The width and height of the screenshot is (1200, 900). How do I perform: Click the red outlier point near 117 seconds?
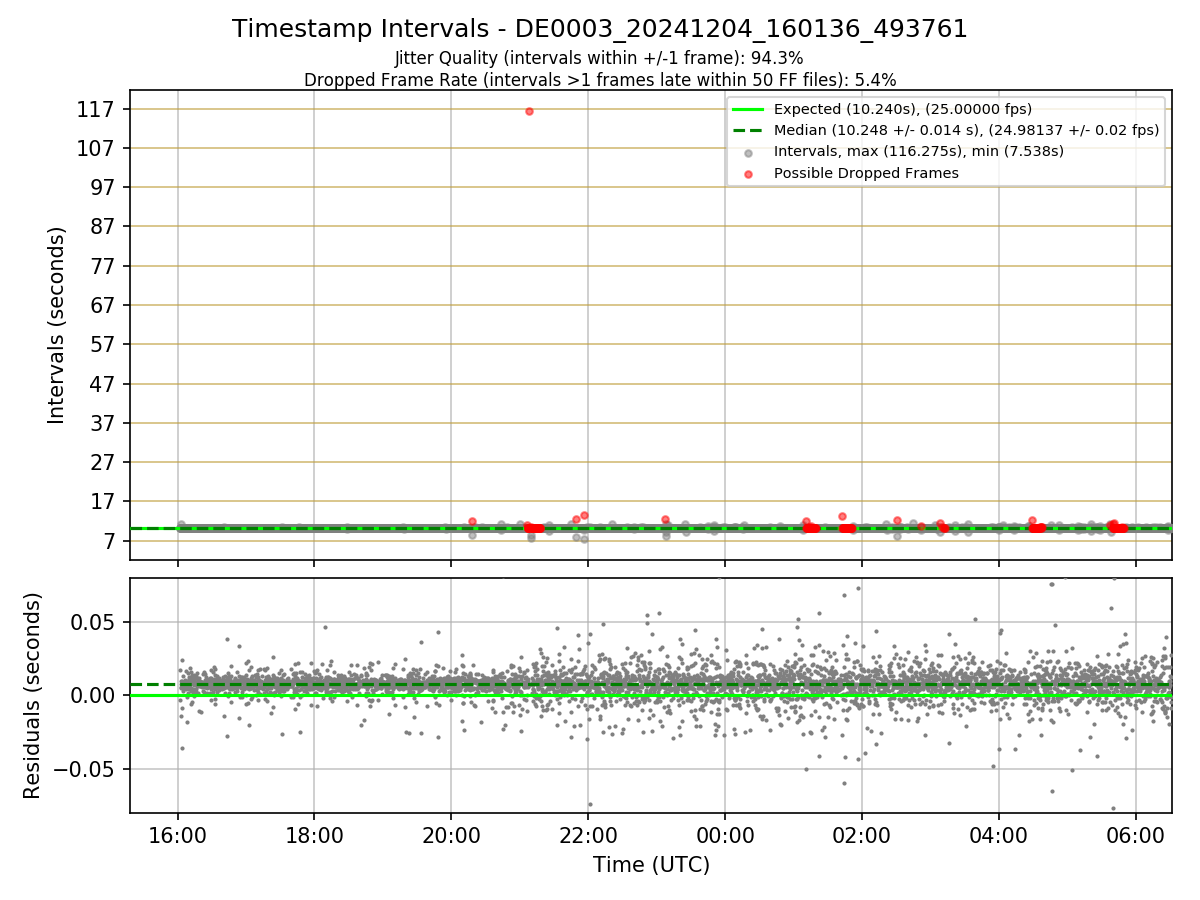tap(529, 111)
